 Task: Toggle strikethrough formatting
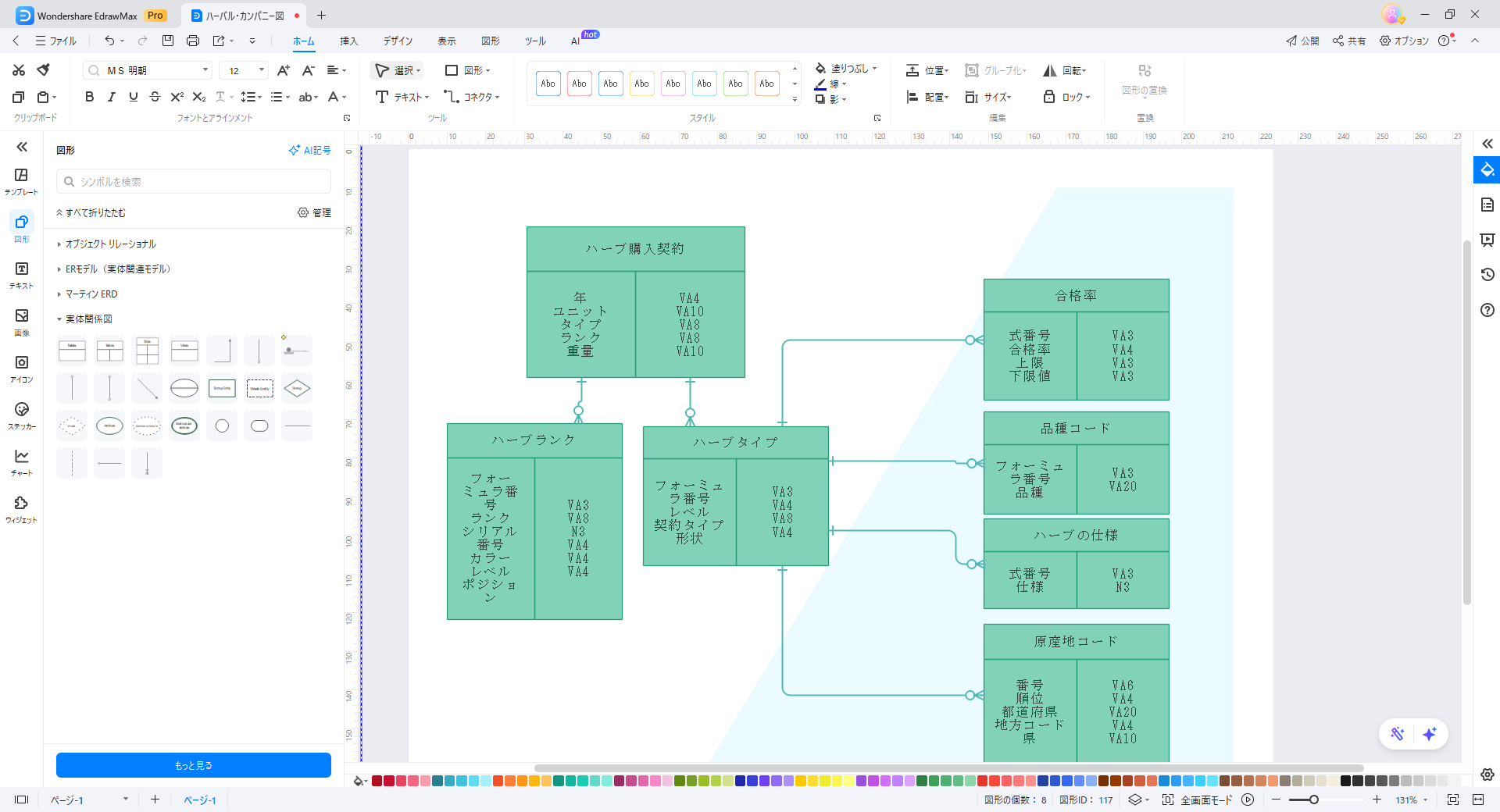(155, 97)
